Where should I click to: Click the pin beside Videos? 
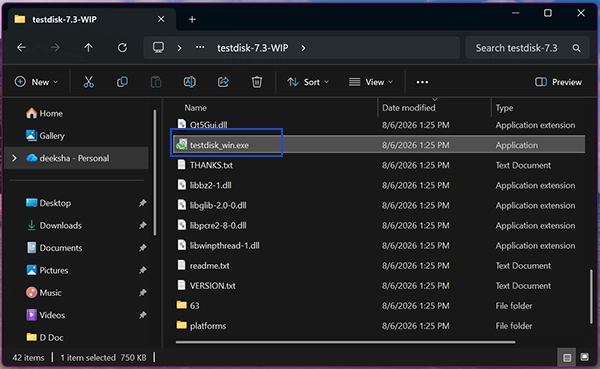click(x=142, y=315)
